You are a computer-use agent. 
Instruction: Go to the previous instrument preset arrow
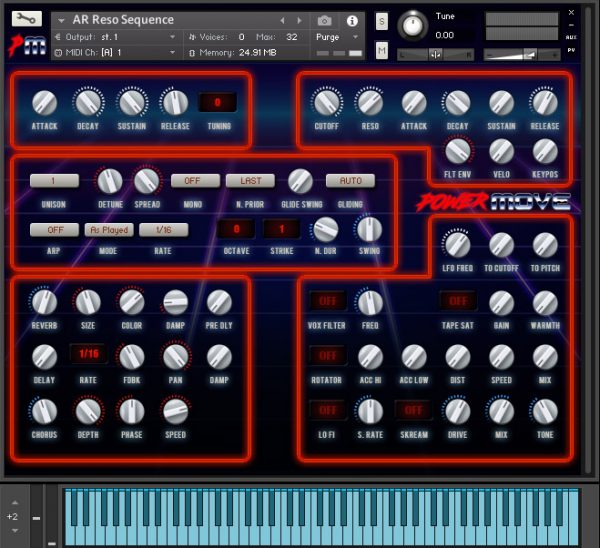click(282, 20)
